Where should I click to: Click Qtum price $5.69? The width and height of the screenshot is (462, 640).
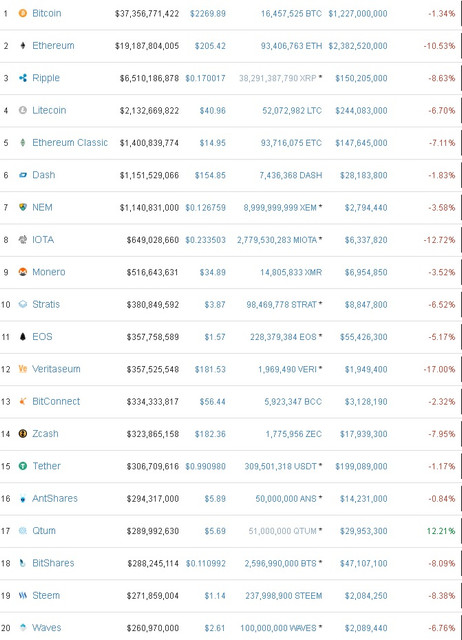click(x=215, y=531)
